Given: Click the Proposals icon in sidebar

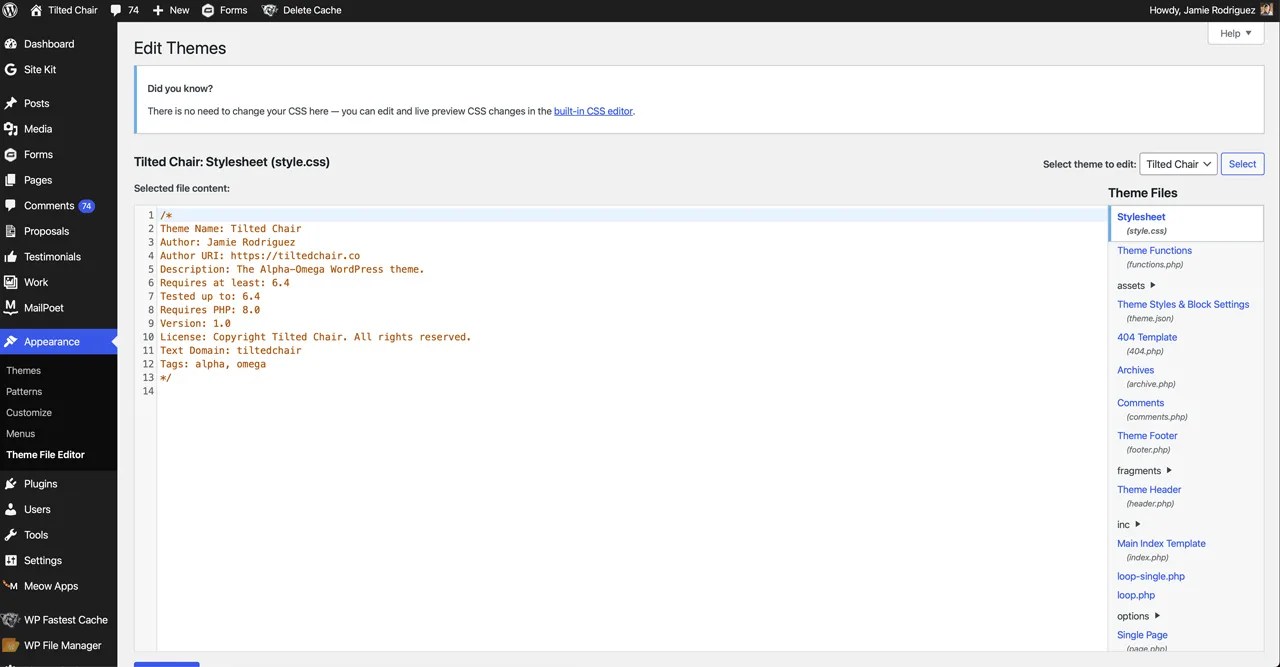Looking at the screenshot, I should [x=11, y=231].
